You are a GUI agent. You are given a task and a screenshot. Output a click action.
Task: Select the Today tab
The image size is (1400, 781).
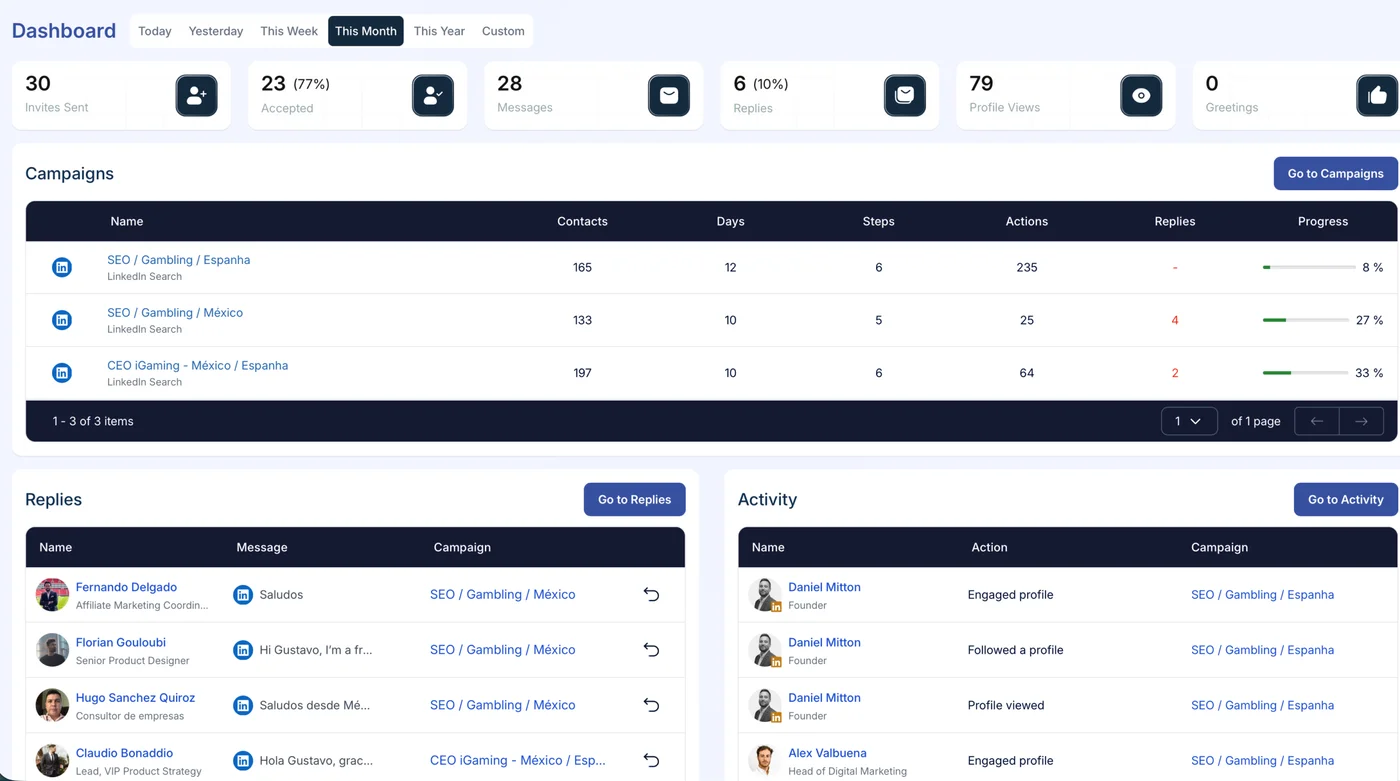point(155,31)
